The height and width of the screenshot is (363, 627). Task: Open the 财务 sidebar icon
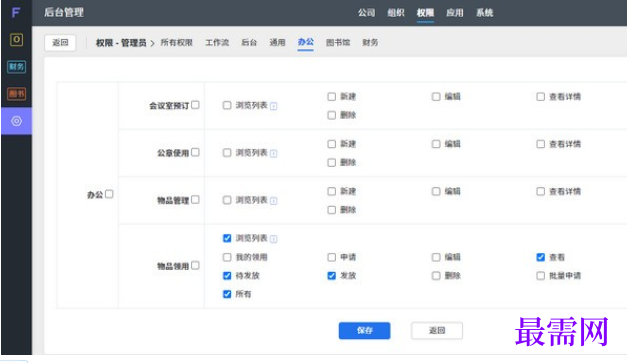pos(16,67)
